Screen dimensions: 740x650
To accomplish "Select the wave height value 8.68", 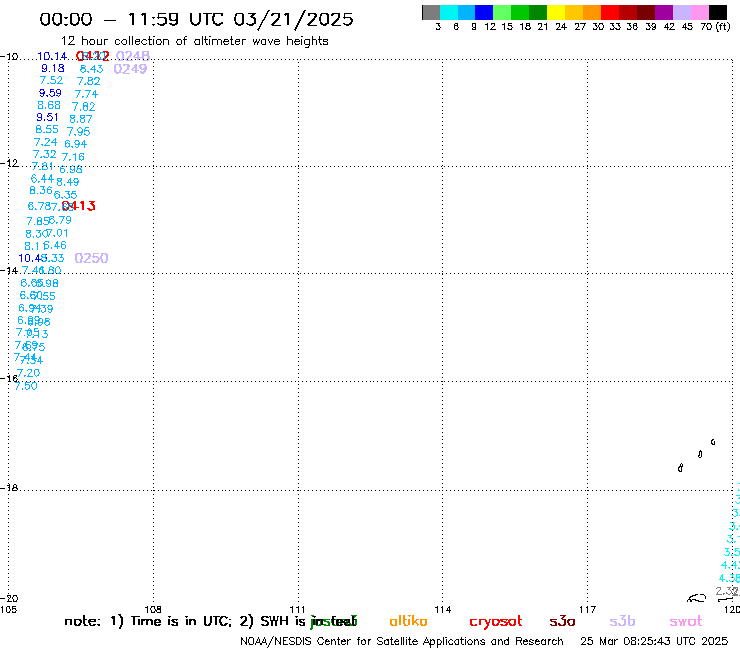I will click(49, 105).
